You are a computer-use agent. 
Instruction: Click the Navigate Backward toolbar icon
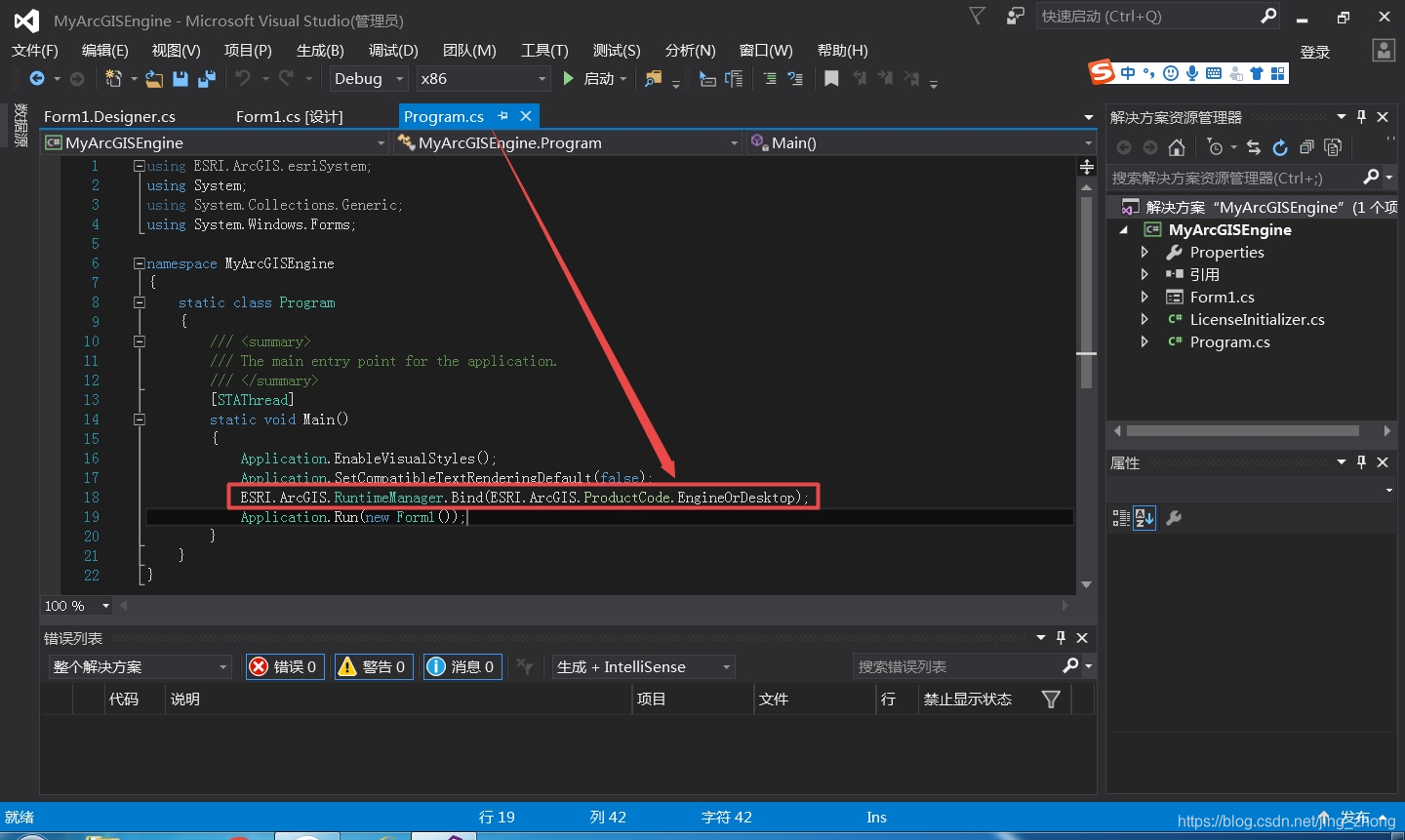pyautogui.click(x=37, y=78)
